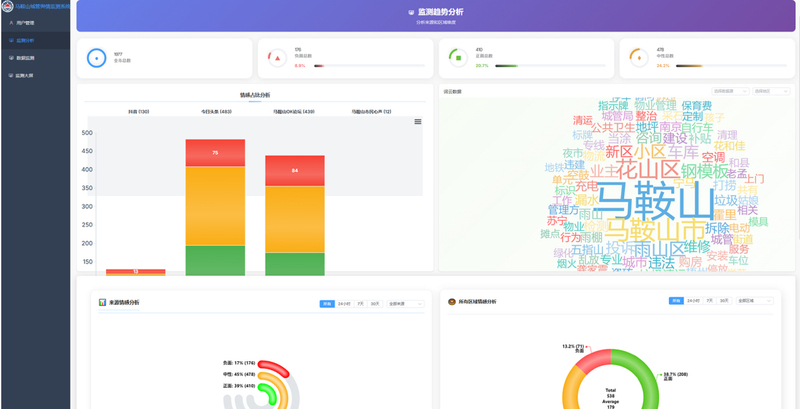Select the 监测分析 sidebar item

[35, 40]
